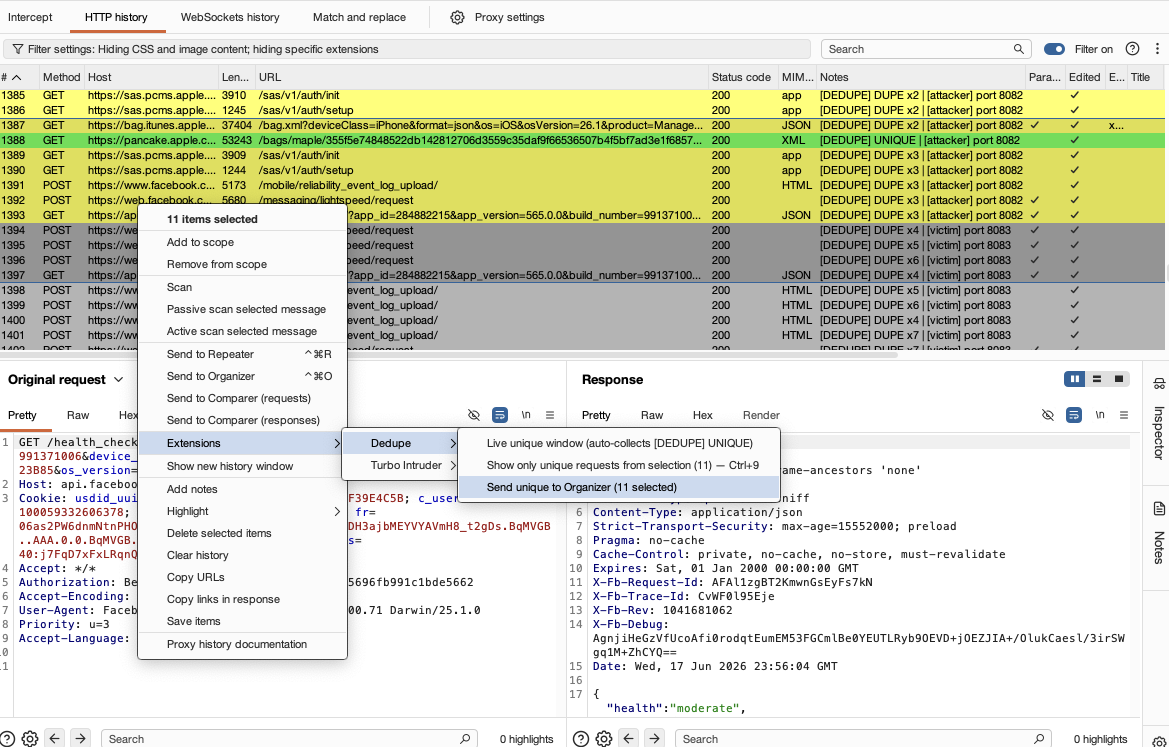Open the response pane hamburger menu icon
This screenshot has width=1169, height=747.
(x=1124, y=415)
